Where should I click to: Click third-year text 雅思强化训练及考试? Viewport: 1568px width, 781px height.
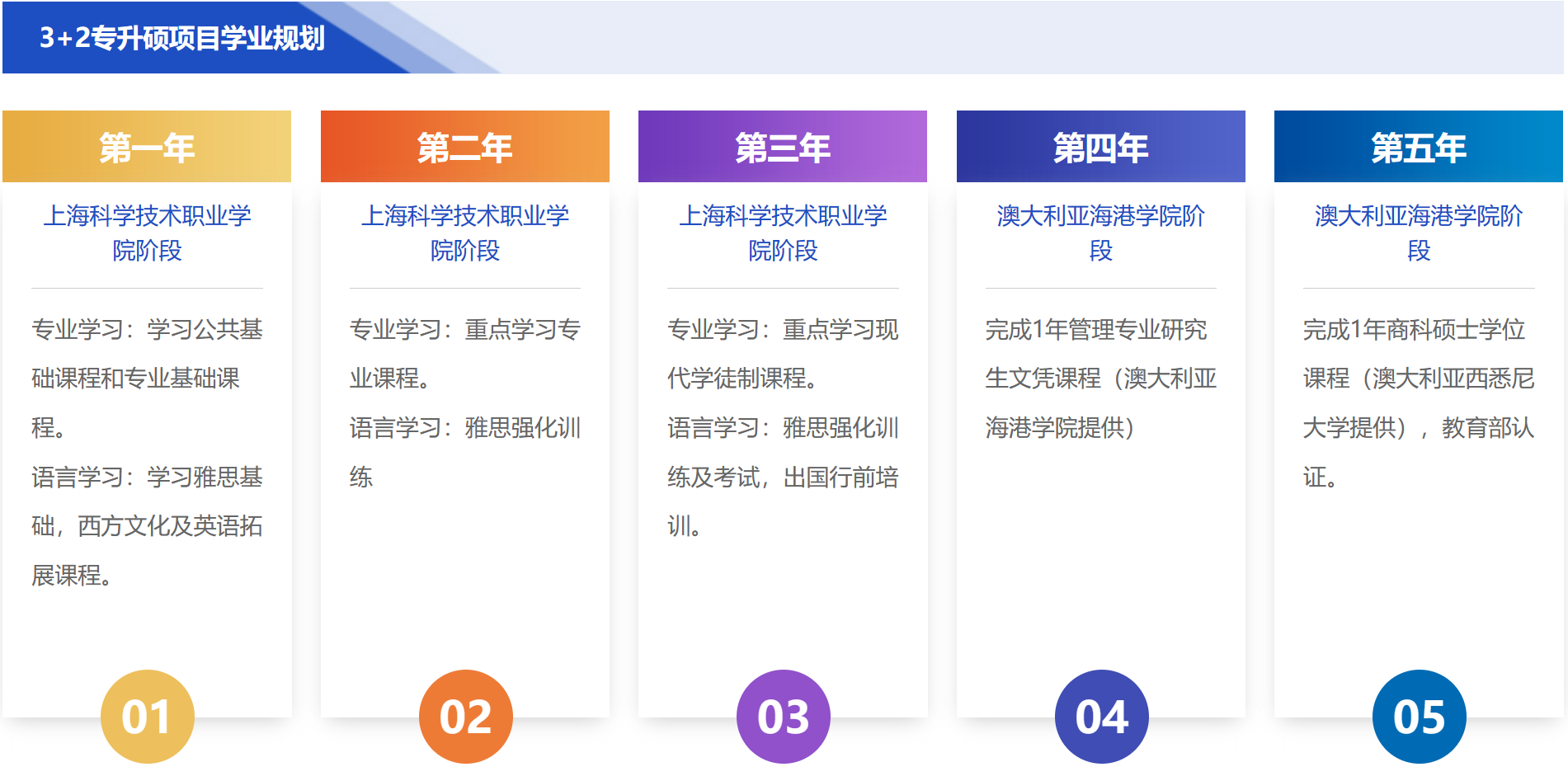click(783, 452)
